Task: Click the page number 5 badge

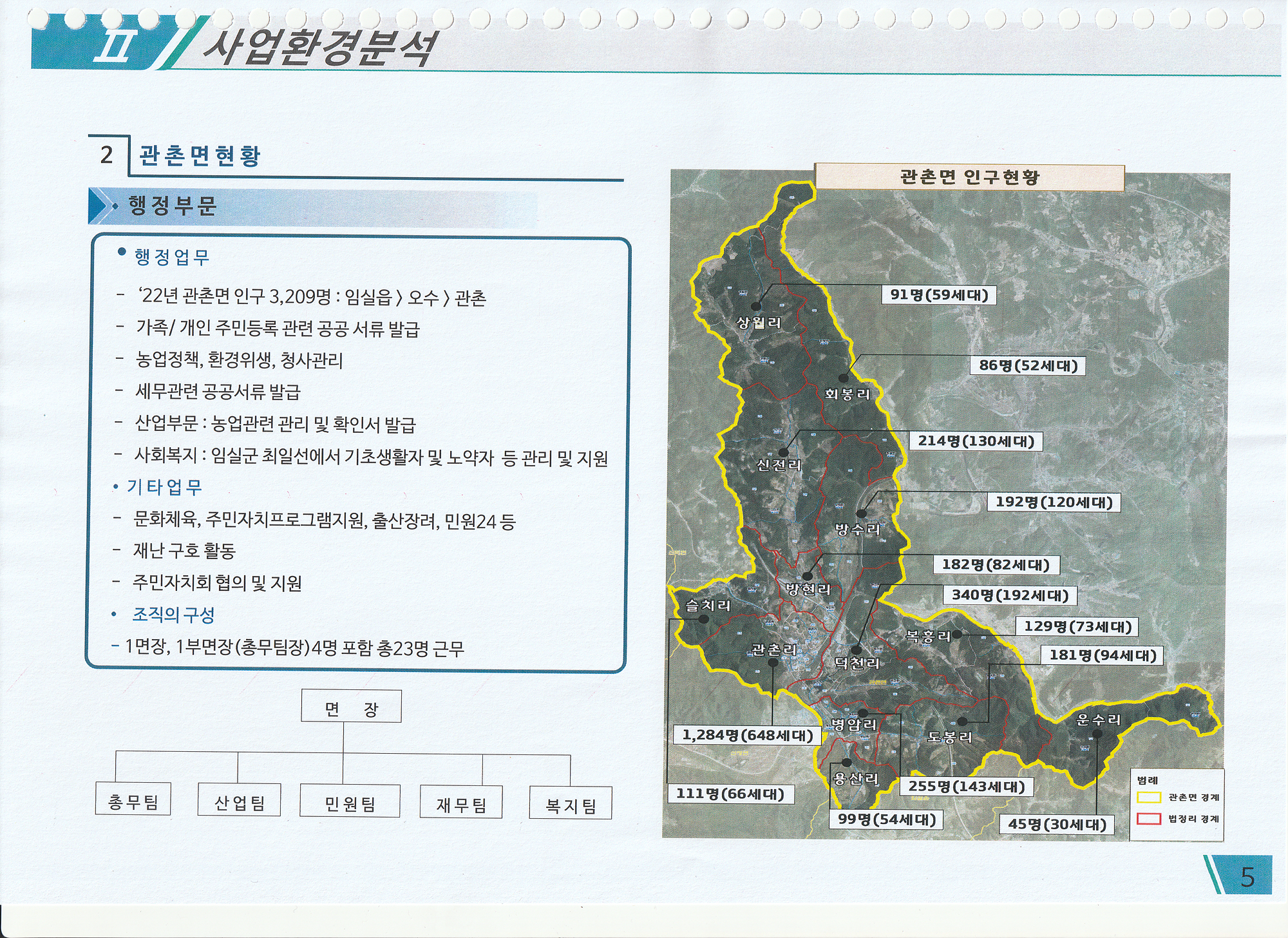Action: tap(1247, 876)
